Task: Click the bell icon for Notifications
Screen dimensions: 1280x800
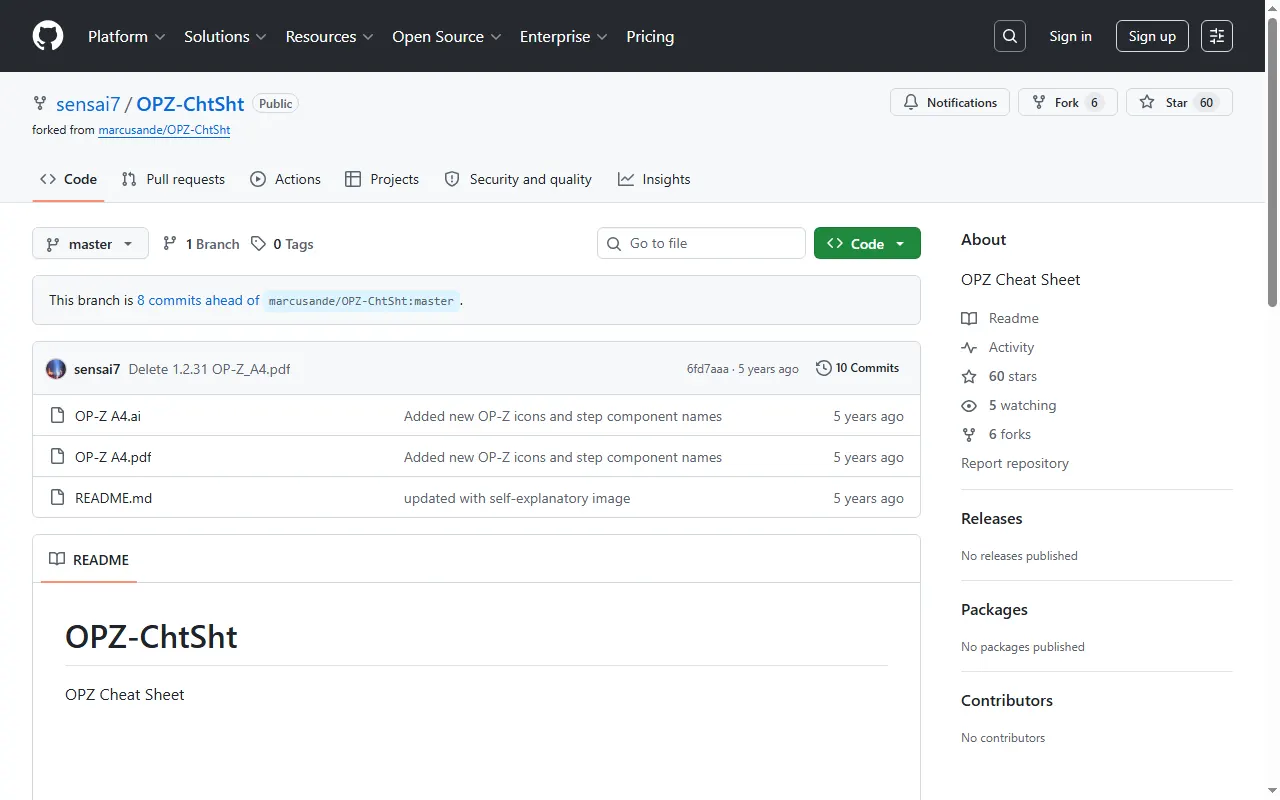Action: pyautogui.click(x=911, y=102)
